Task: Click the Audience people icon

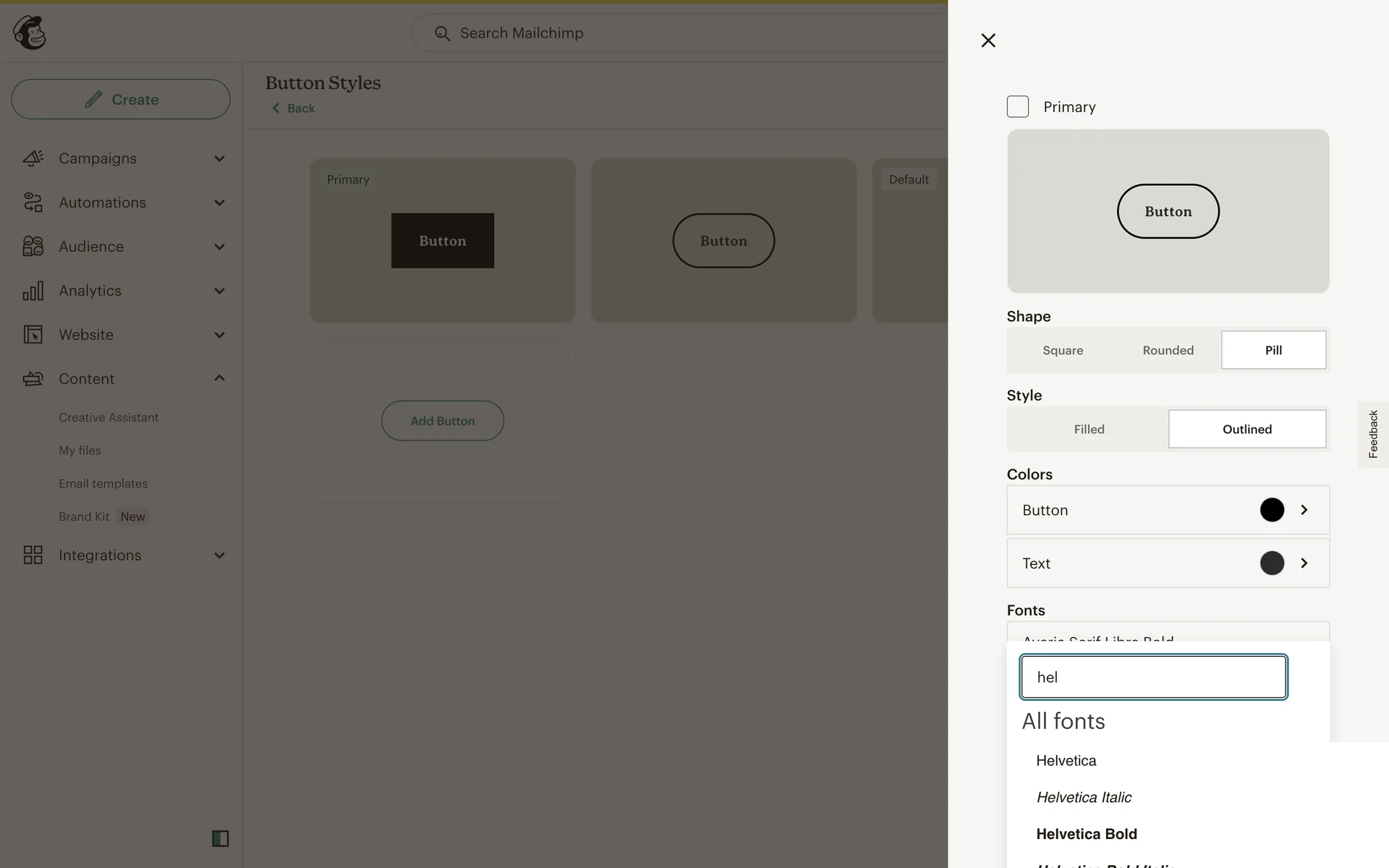Action: 33,247
